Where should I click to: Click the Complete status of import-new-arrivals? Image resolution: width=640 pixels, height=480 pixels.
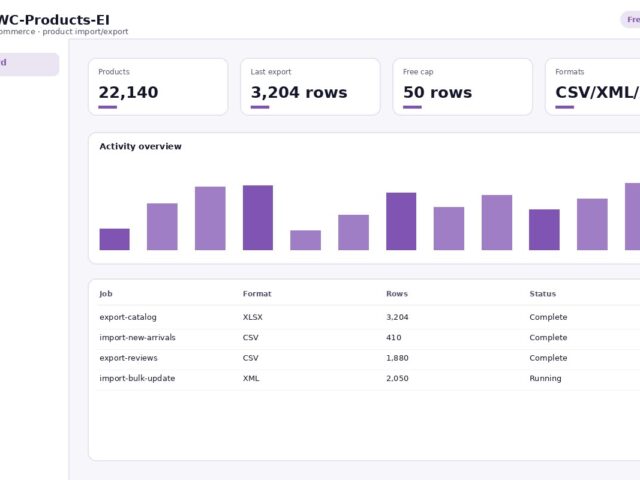pyautogui.click(x=548, y=338)
